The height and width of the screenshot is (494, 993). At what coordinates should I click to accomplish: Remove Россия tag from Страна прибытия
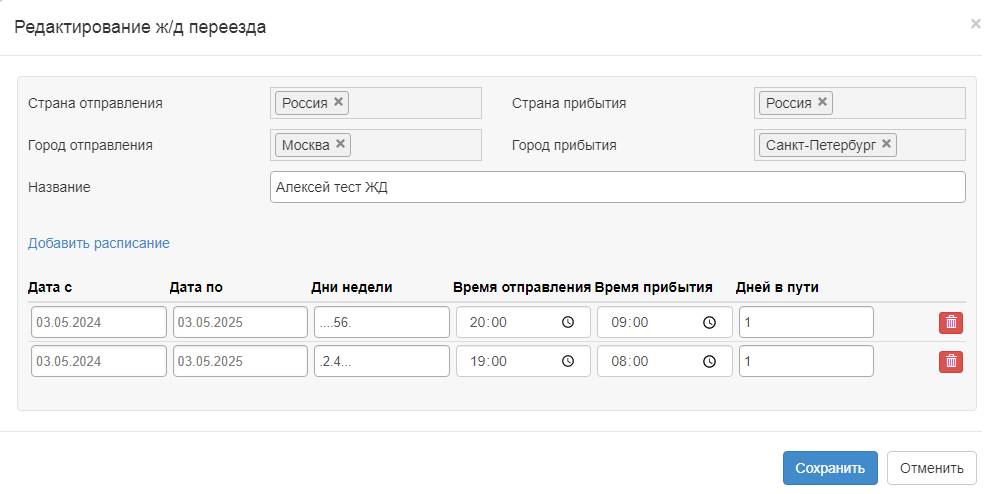pyautogui.click(x=822, y=102)
